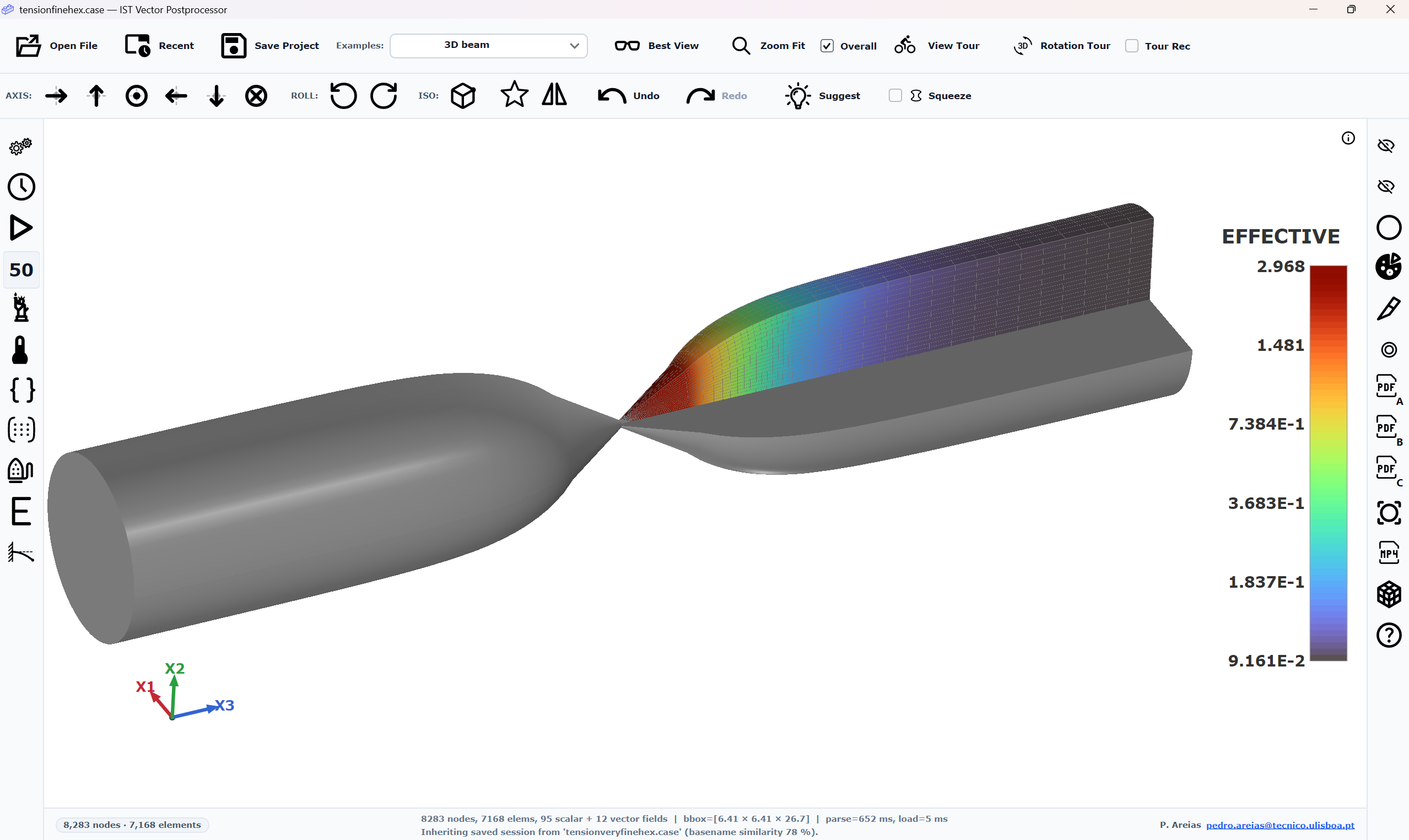The image size is (1409, 840).
Task: Open a file with Open File
Action: coord(57,46)
